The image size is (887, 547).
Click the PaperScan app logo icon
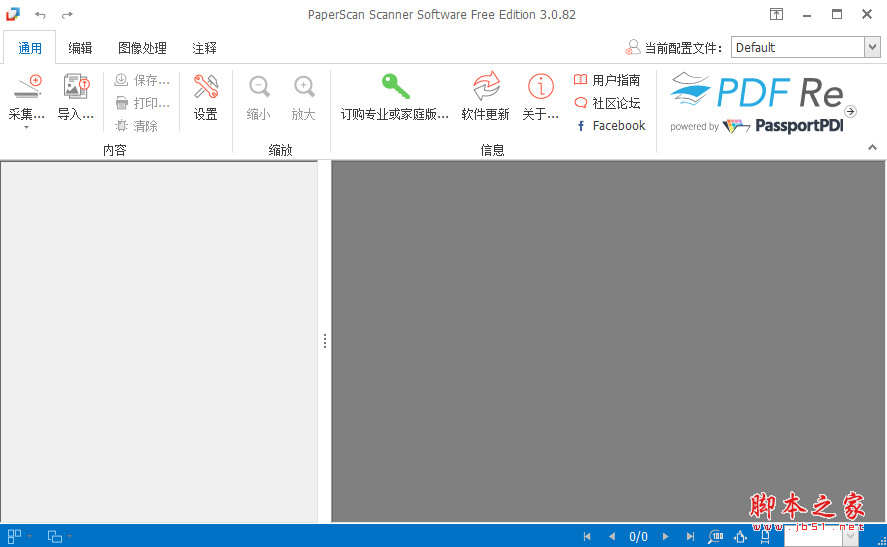[13, 14]
